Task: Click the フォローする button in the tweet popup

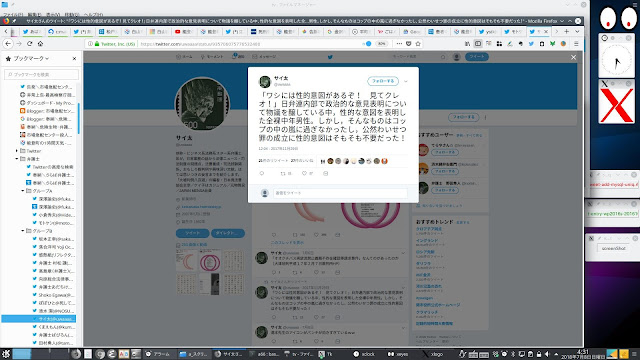Action: 383,81
